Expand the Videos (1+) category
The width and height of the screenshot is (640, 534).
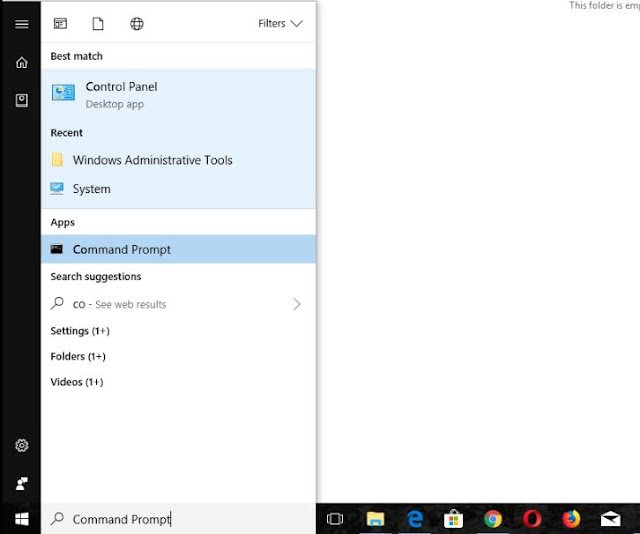[77, 382]
